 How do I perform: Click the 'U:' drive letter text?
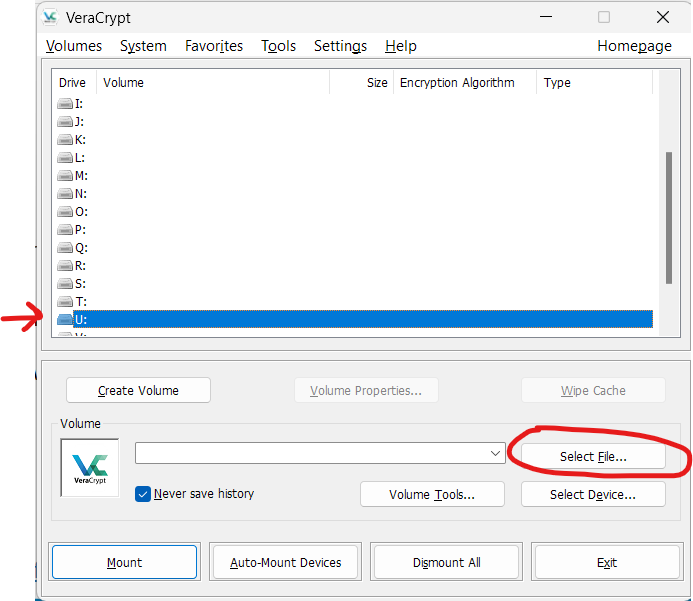click(80, 320)
